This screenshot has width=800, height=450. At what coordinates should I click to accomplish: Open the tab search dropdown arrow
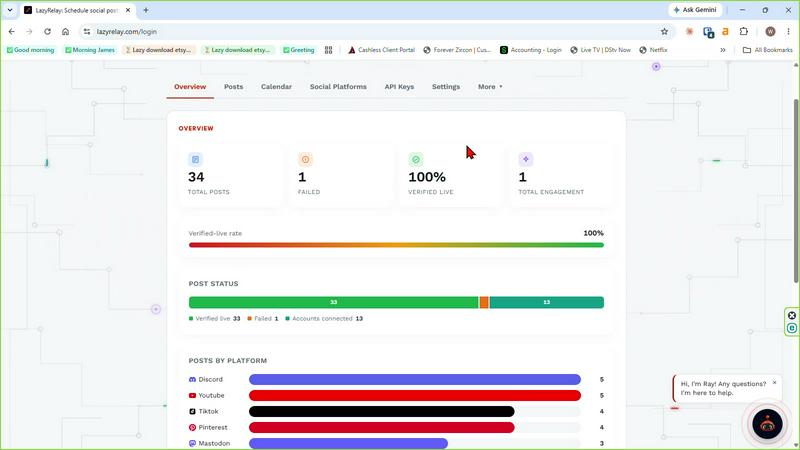(x=10, y=10)
